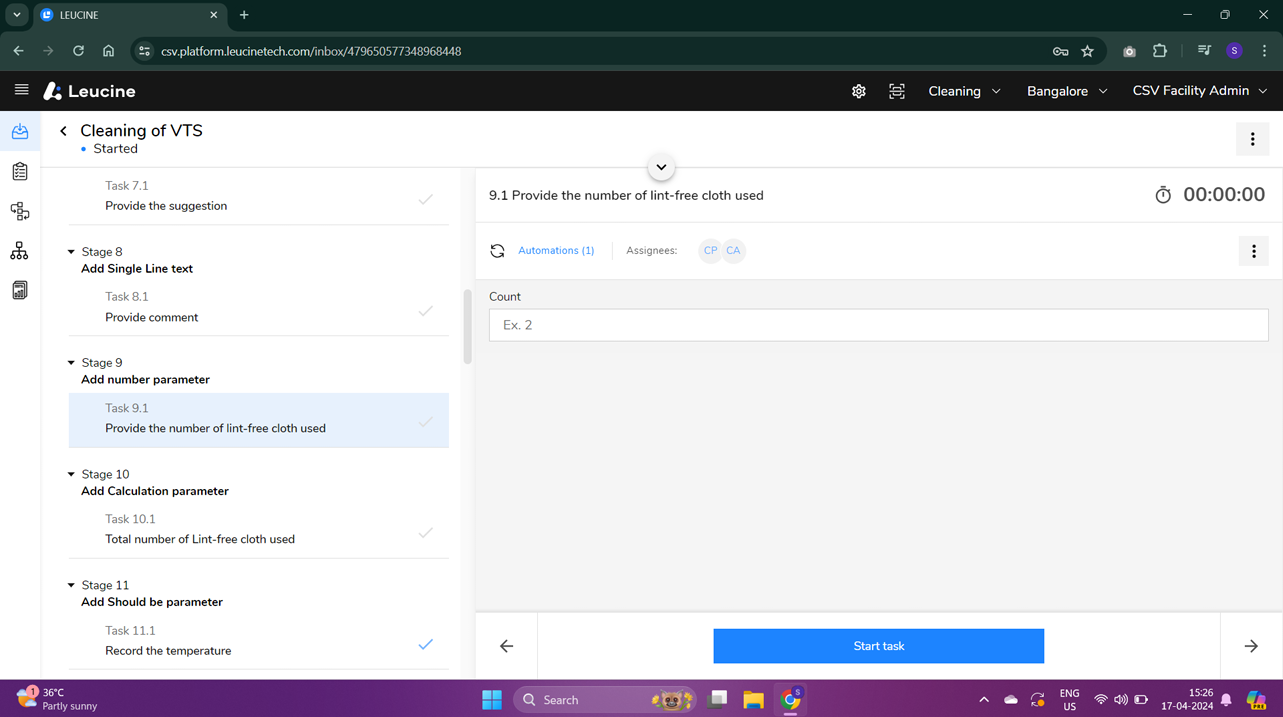
Task: Click the Leucine logo
Action: pos(89,91)
